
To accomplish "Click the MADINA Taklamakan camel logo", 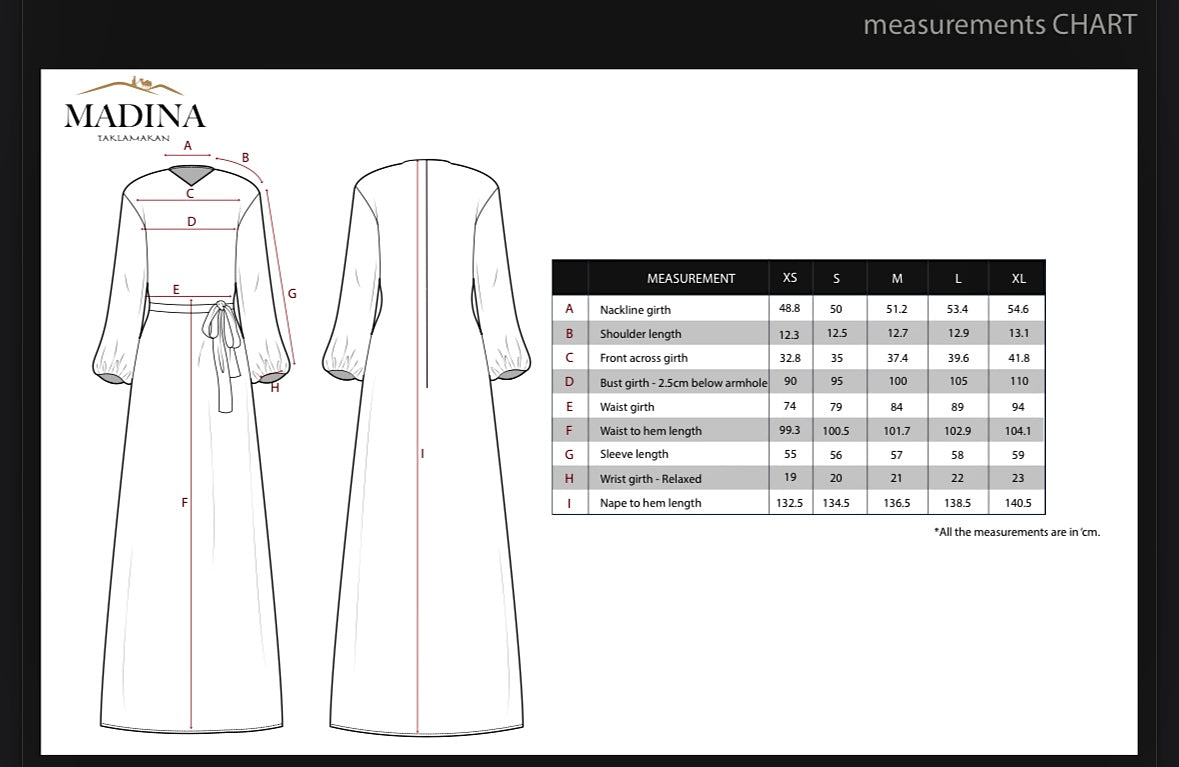I will (x=134, y=107).
